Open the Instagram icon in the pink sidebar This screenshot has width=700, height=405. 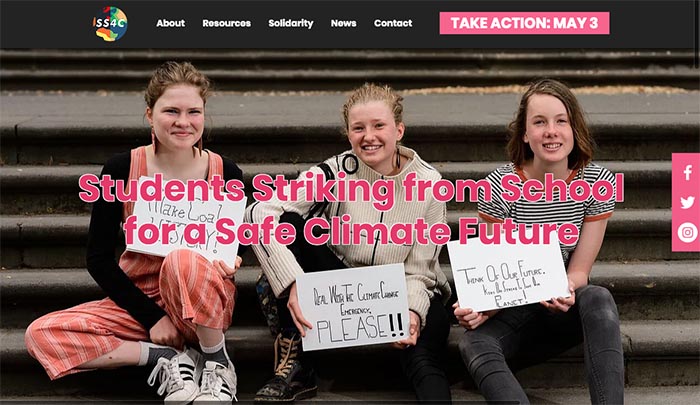click(x=688, y=233)
